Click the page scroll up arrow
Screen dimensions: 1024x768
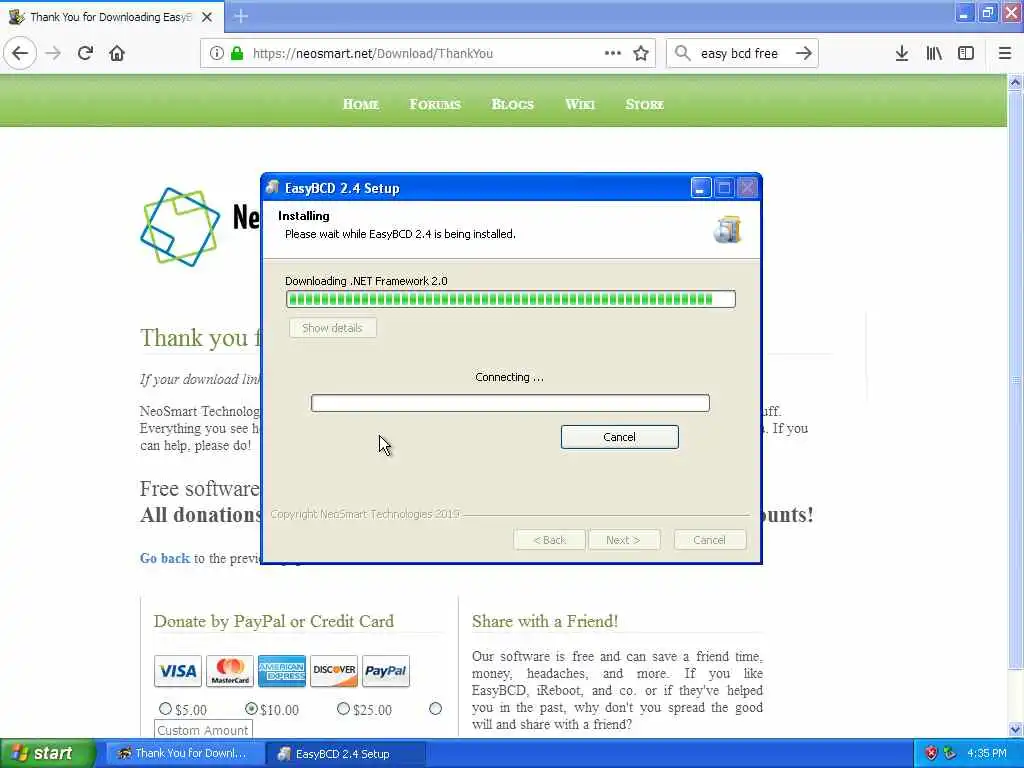point(1015,82)
